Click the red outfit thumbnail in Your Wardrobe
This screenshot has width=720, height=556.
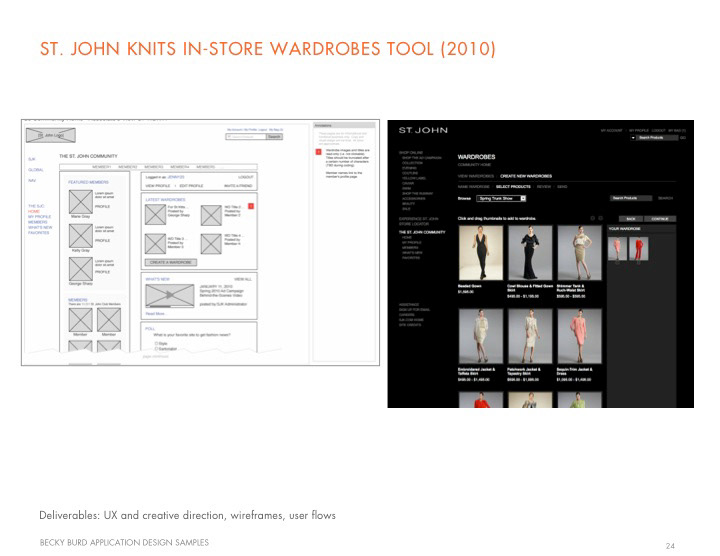(x=638, y=249)
